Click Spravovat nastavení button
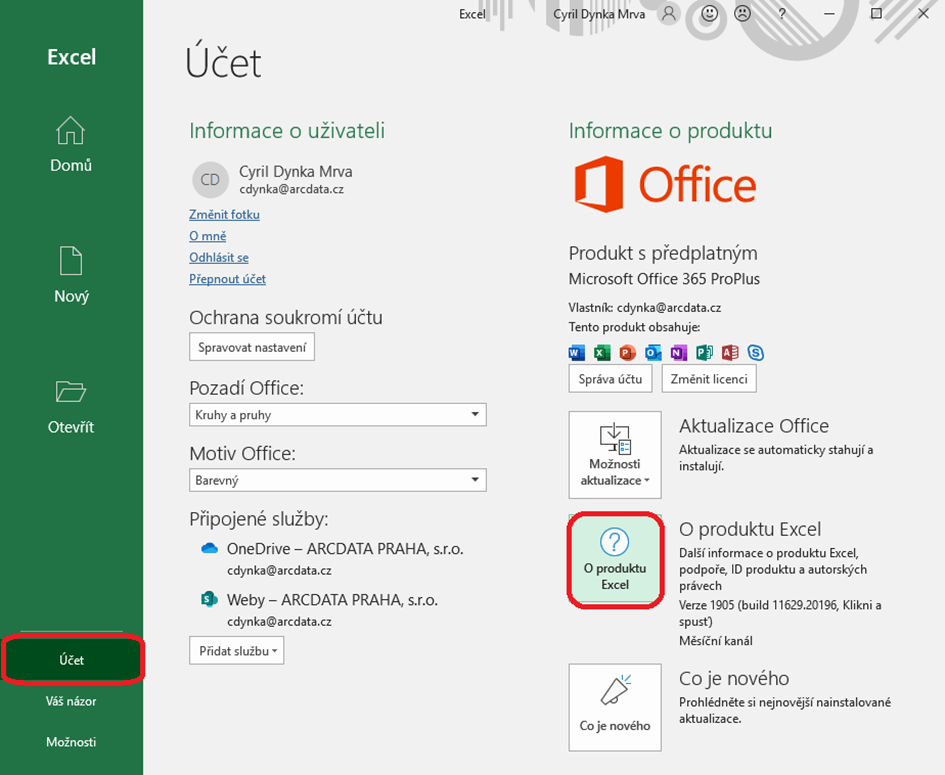This screenshot has width=945, height=775. [x=252, y=347]
